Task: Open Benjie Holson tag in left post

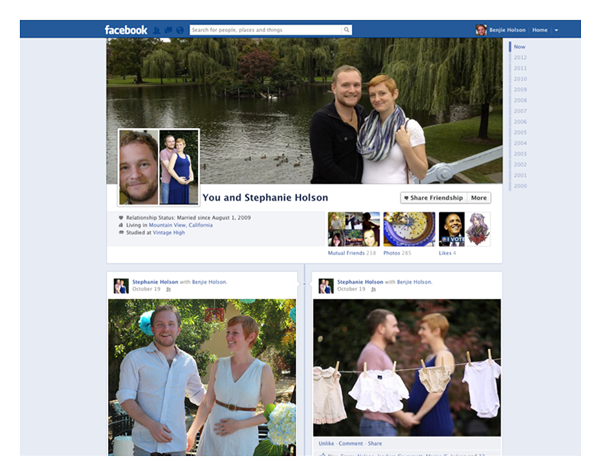Action: [x=209, y=282]
